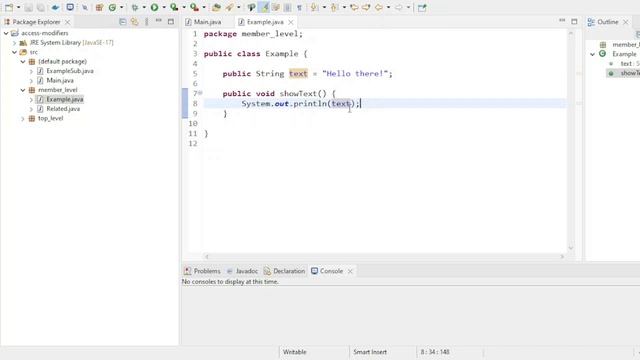This screenshot has width=640, height=360.
Task: Expand ExampleSub.java in Package Explorer
Action: (31, 71)
